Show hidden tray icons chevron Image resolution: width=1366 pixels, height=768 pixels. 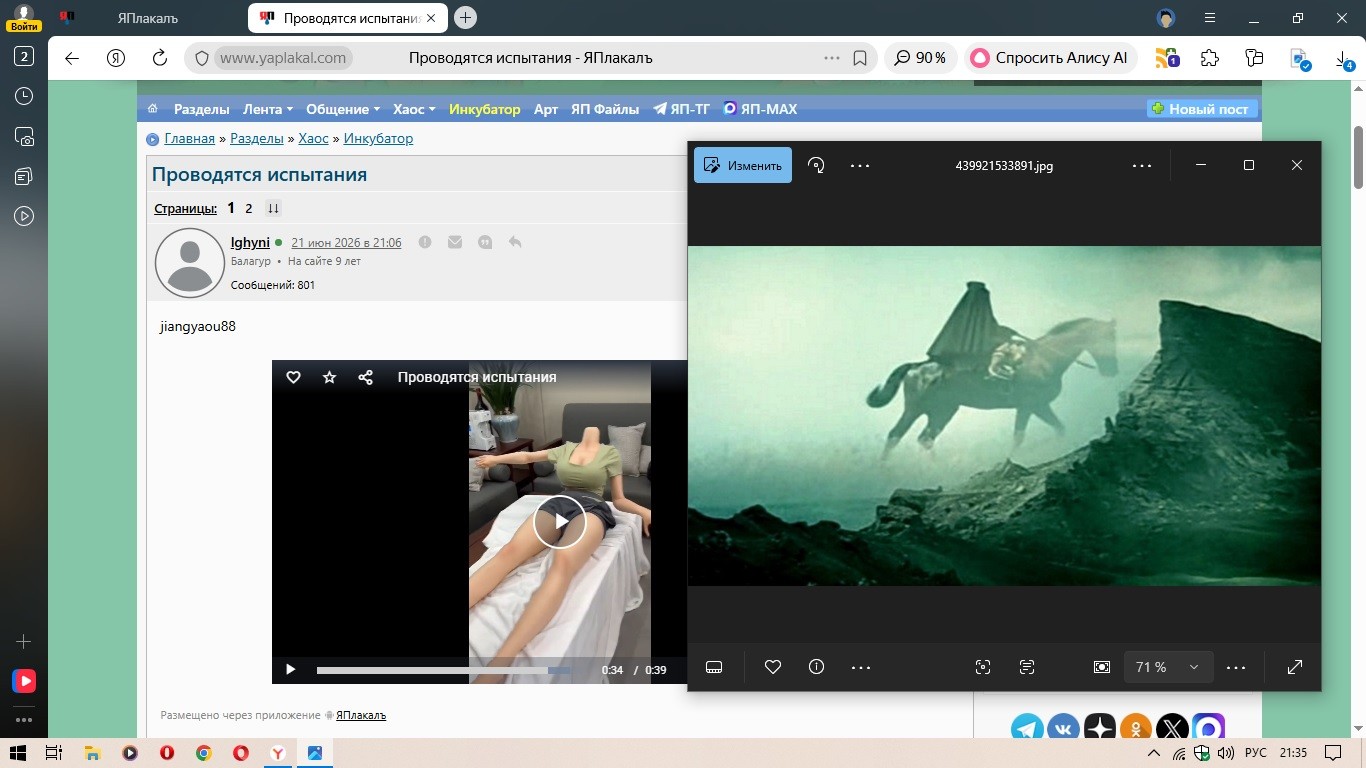coord(1154,753)
